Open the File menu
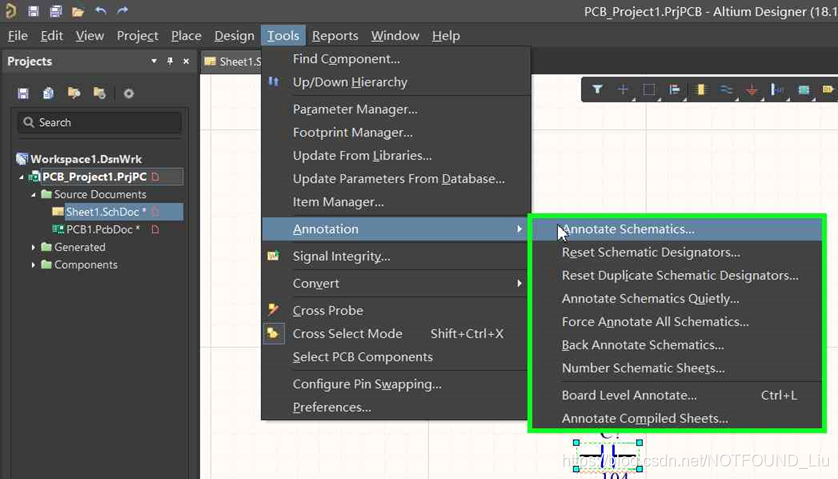Screen dimensions: 838x479 18,36
